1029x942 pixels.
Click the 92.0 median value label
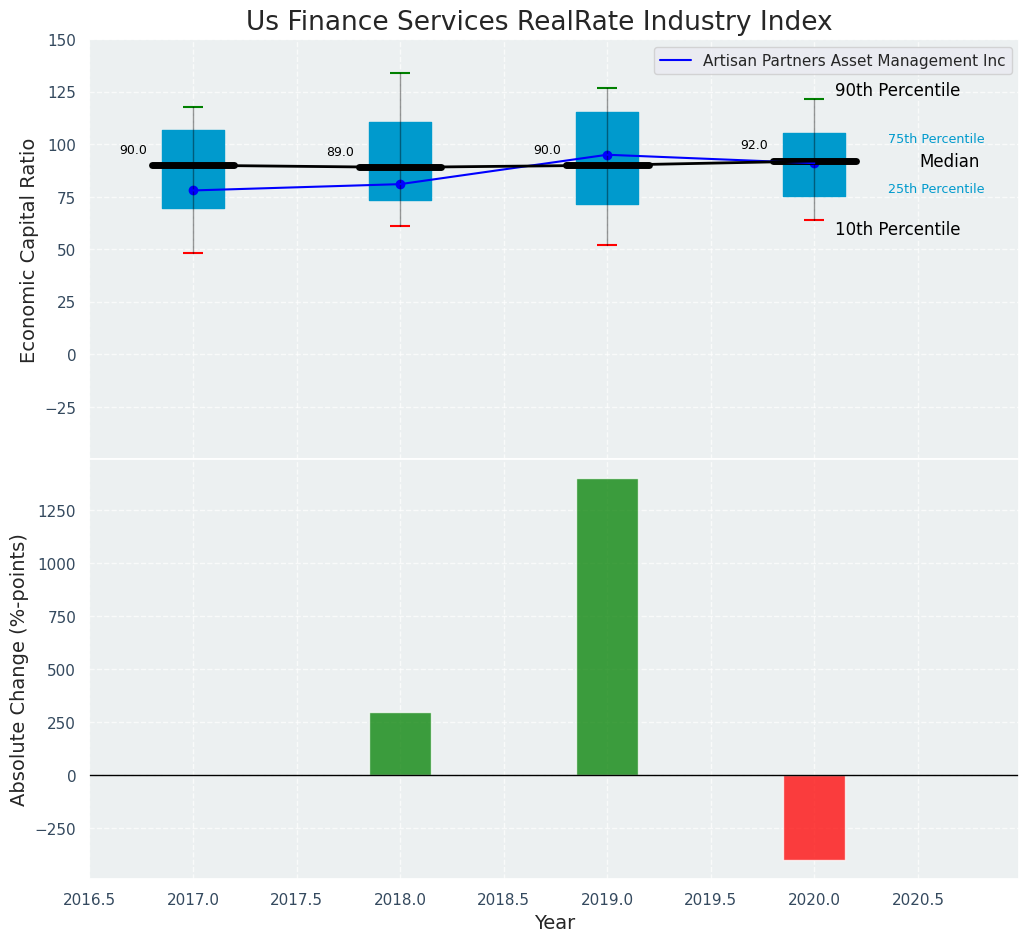(x=754, y=145)
